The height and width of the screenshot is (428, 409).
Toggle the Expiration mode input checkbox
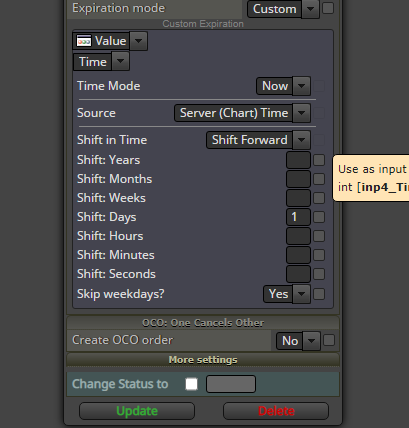tap(328, 8)
